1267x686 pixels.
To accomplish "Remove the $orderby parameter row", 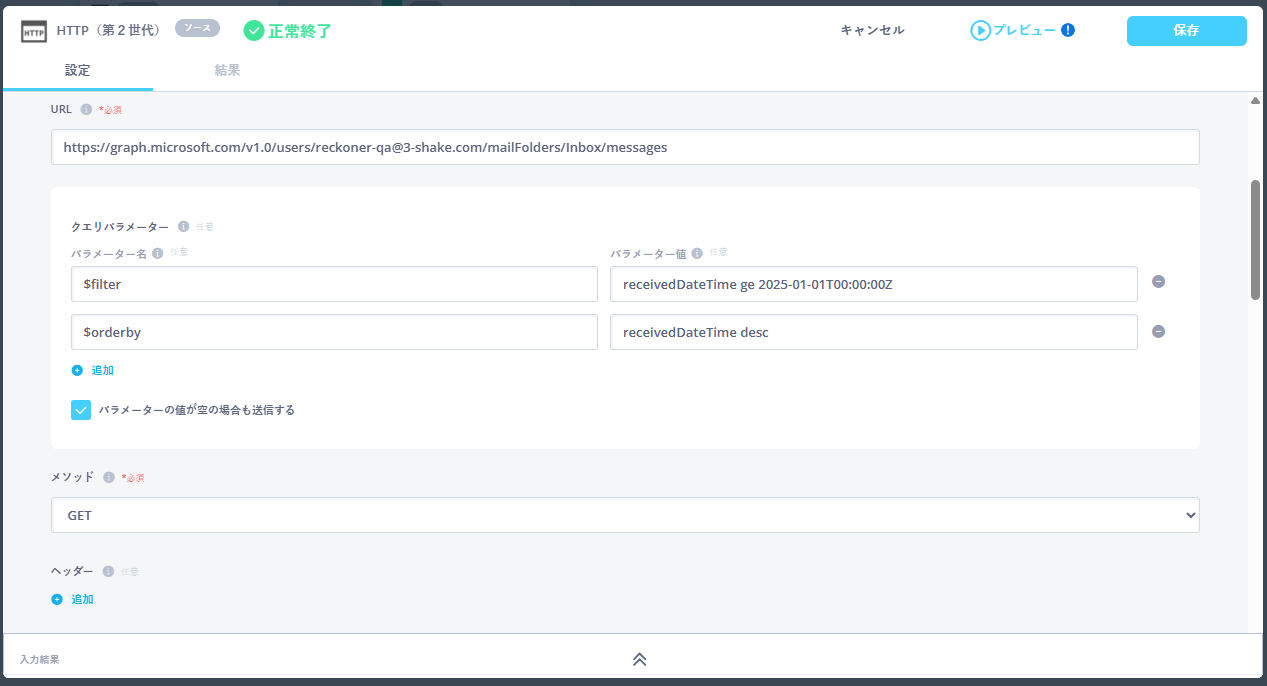I will tap(1158, 332).
